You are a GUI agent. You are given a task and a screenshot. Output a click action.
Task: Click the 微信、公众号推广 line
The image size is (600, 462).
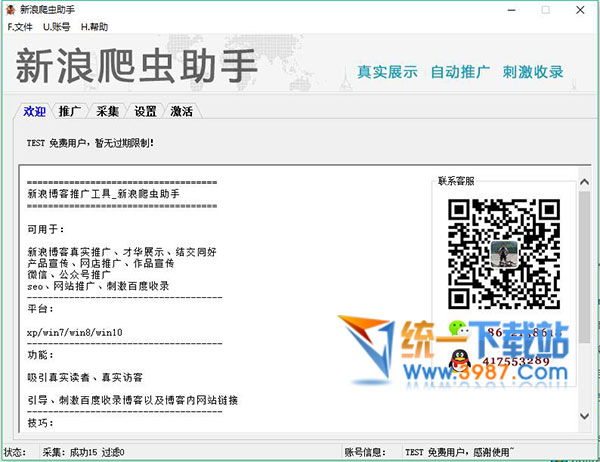[69, 275]
